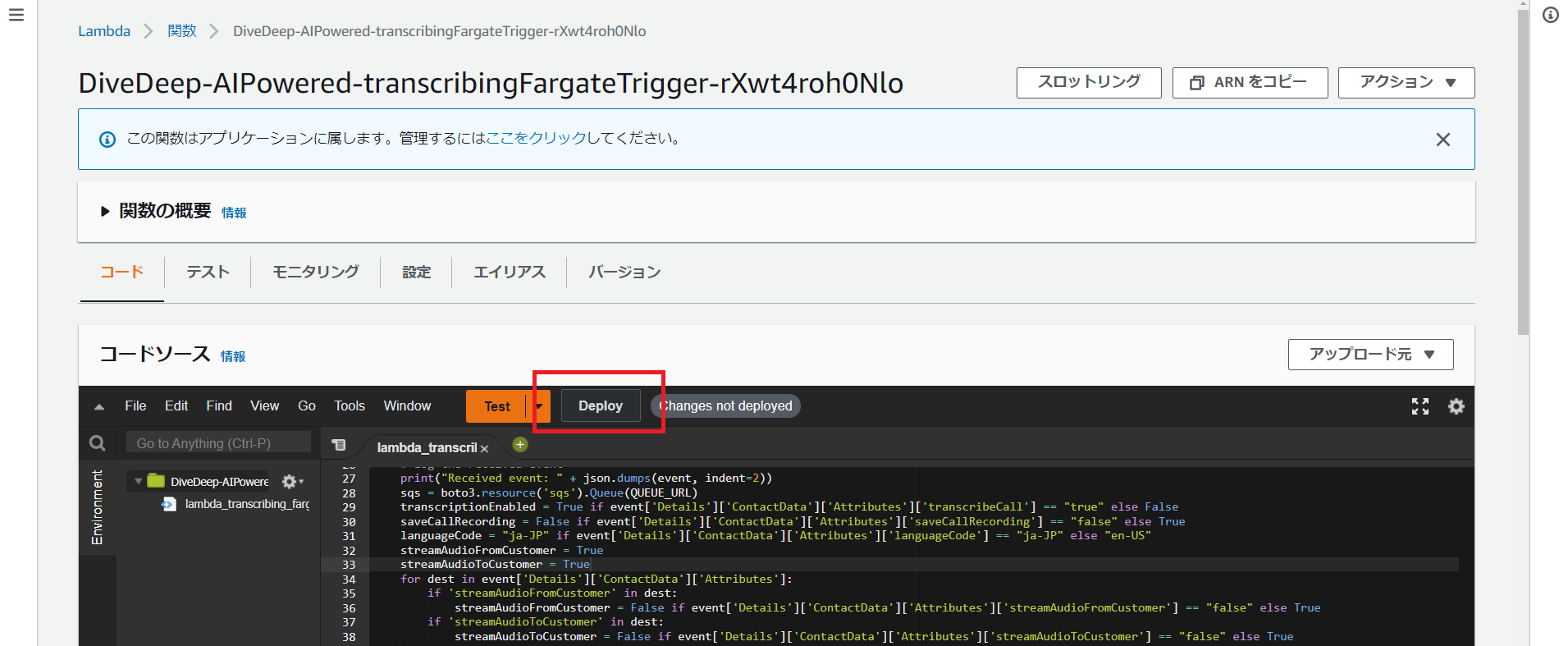Screen dimensions: 1568x646
Task: Click the Go to Anything search field
Action: 218,443
